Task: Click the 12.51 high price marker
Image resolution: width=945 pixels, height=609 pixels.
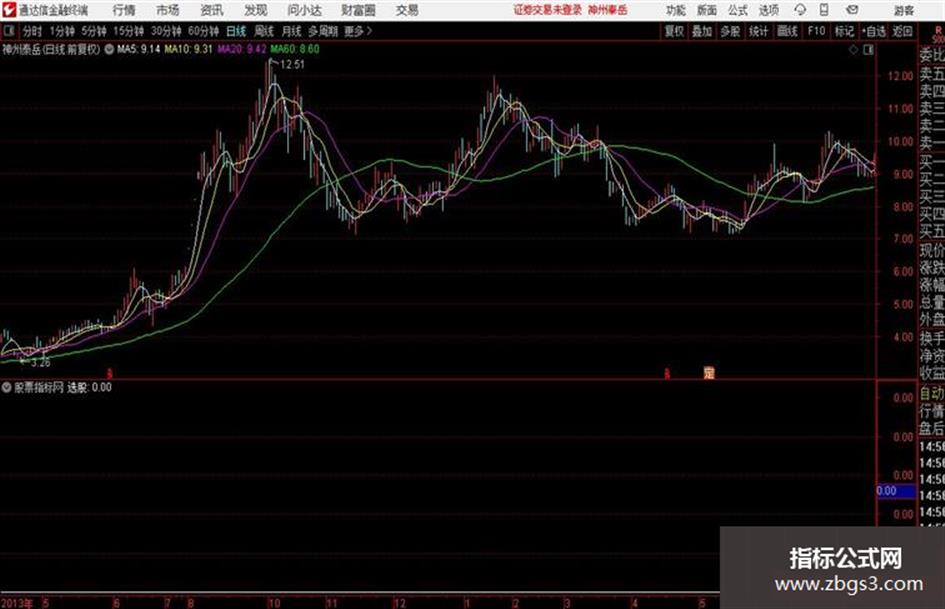Action: [x=292, y=65]
